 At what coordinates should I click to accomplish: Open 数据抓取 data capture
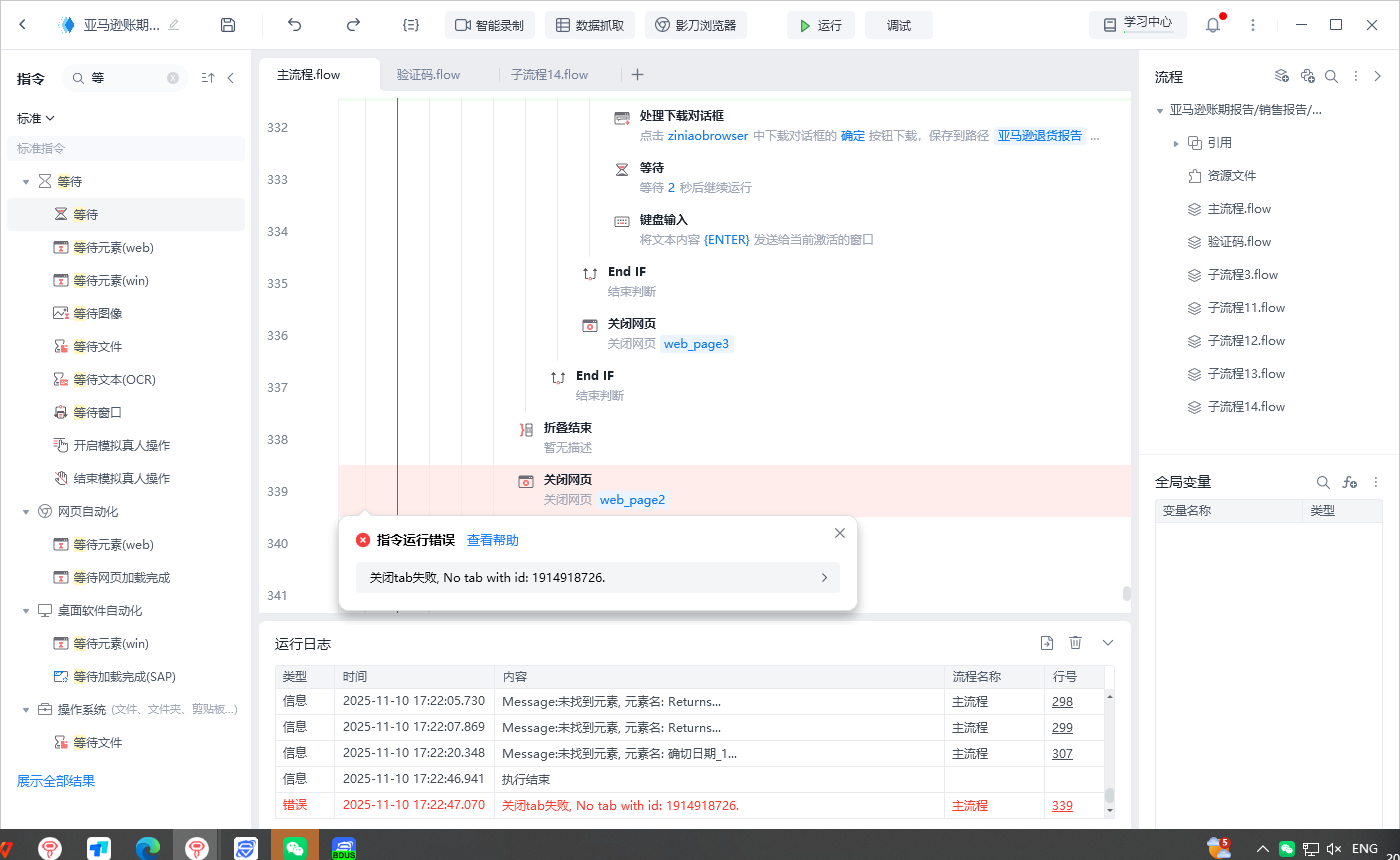click(590, 25)
